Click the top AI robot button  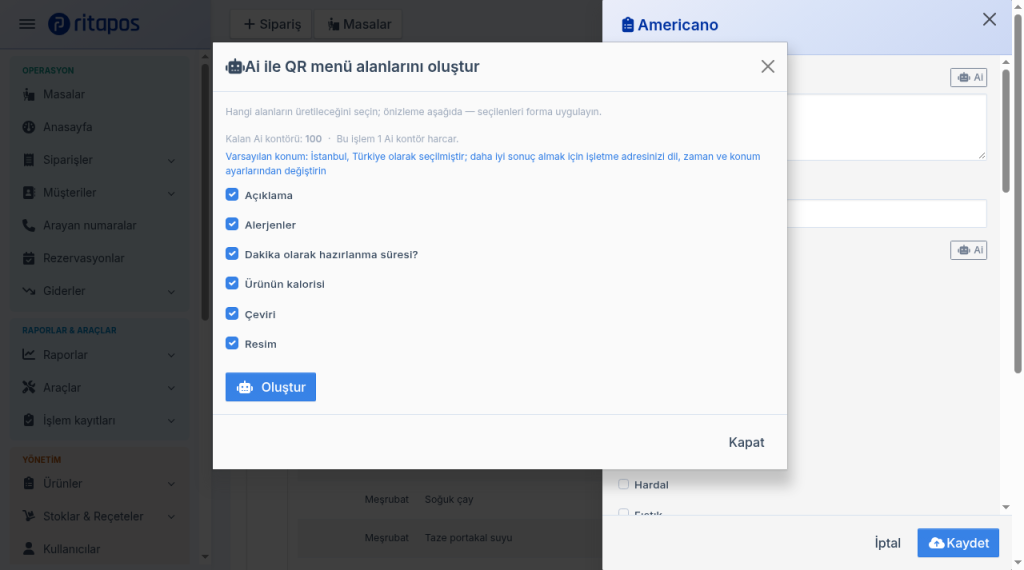click(x=968, y=78)
